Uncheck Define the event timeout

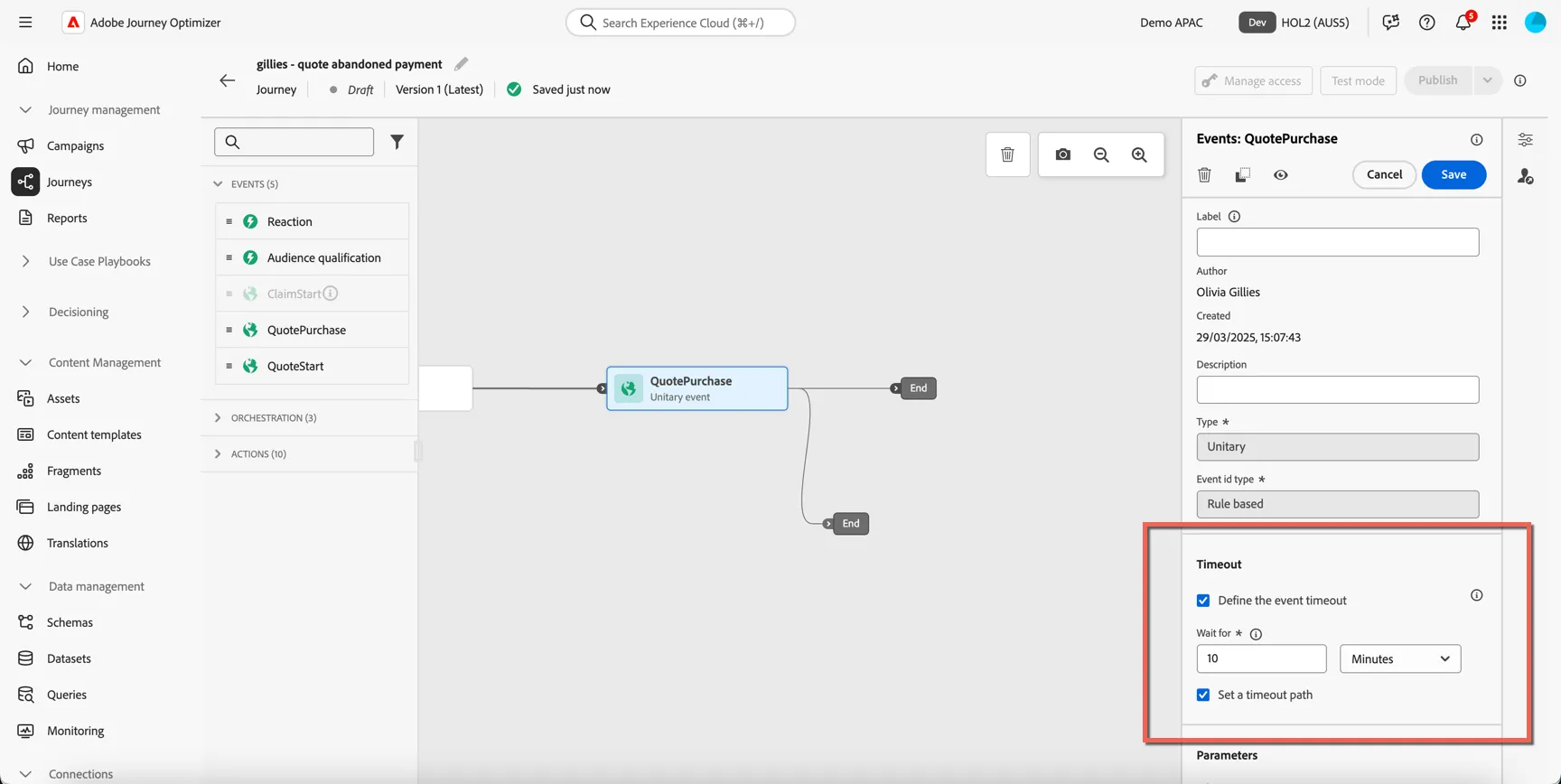pyautogui.click(x=1203, y=601)
